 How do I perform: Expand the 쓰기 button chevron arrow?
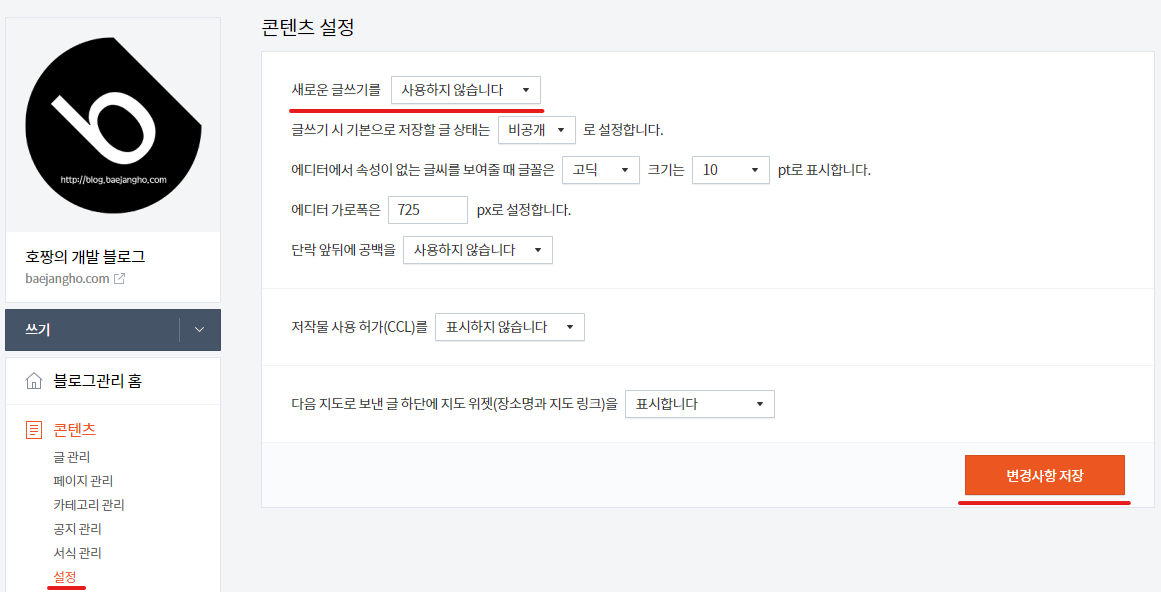tap(199, 330)
